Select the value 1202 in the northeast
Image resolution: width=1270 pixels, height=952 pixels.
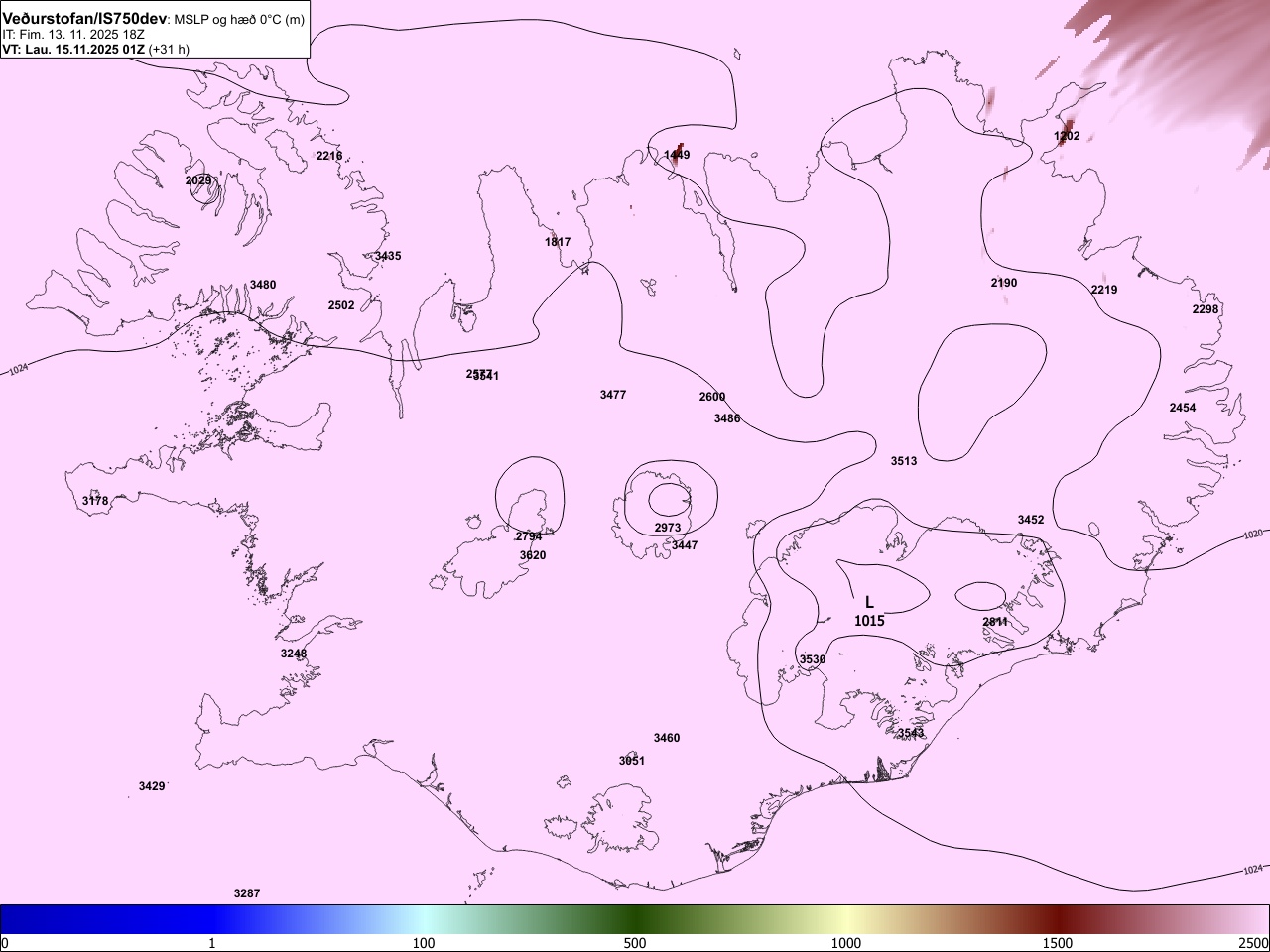pyautogui.click(x=1067, y=136)
